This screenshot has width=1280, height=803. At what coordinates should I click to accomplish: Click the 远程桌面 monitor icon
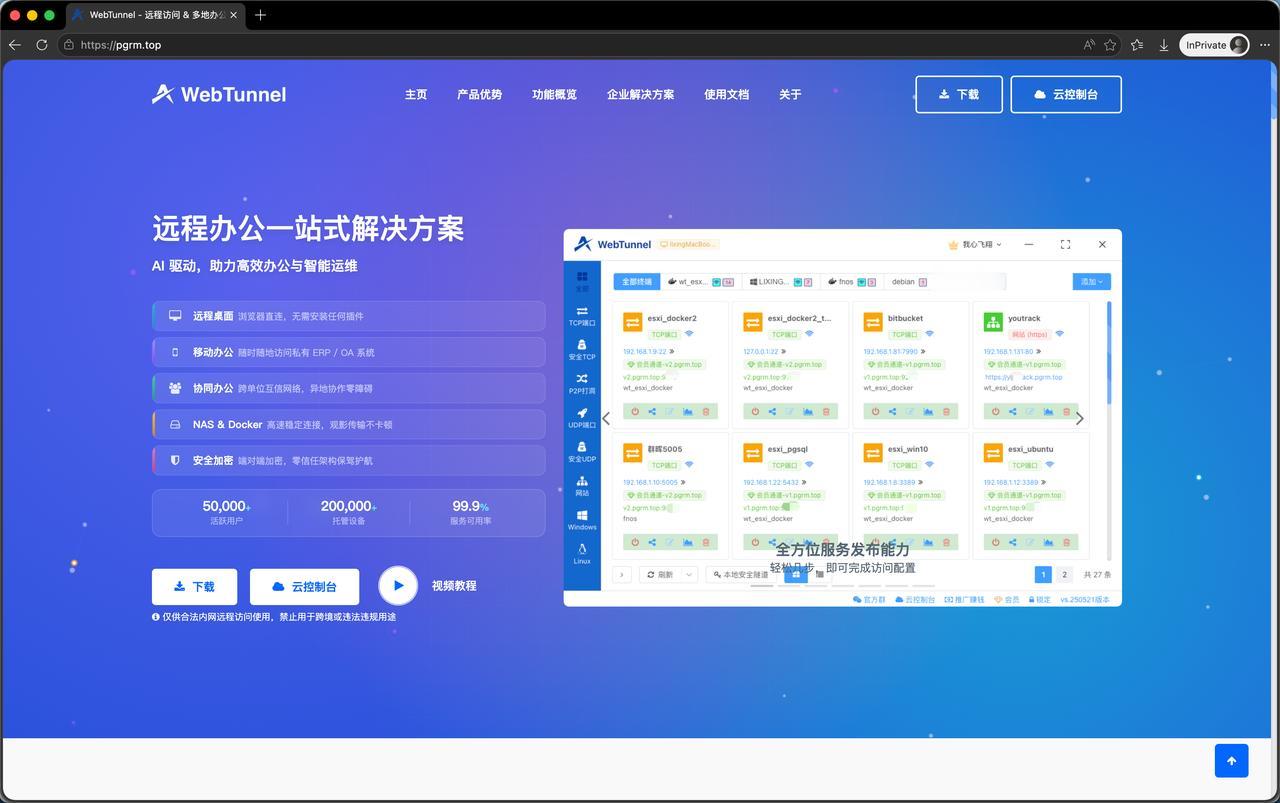point(175,316)
